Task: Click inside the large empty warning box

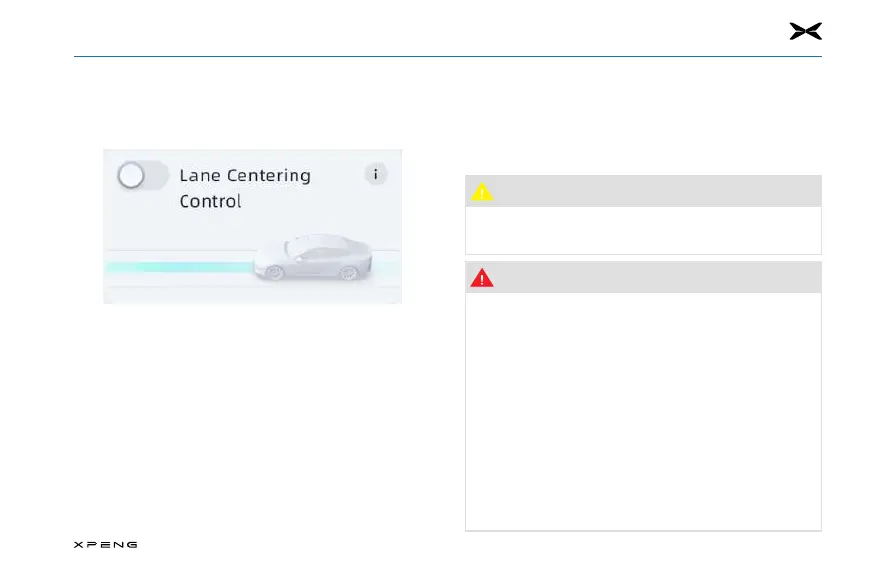Action: (643, 412)
